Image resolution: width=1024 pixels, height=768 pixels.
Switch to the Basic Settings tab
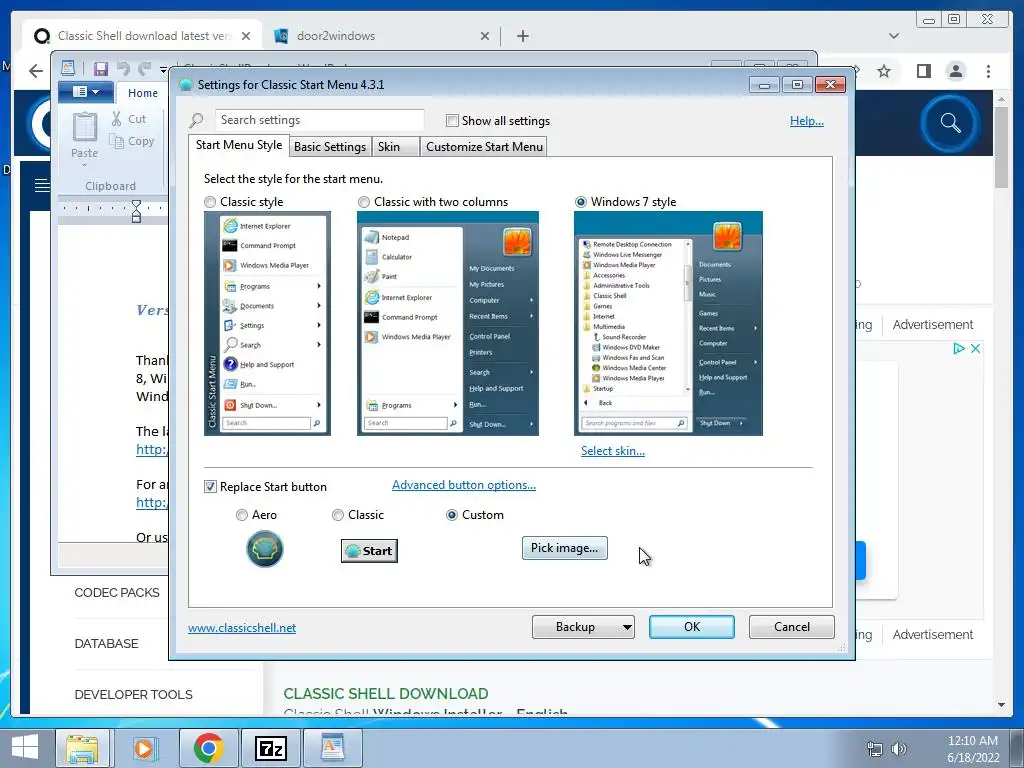(x=330, y=147)
